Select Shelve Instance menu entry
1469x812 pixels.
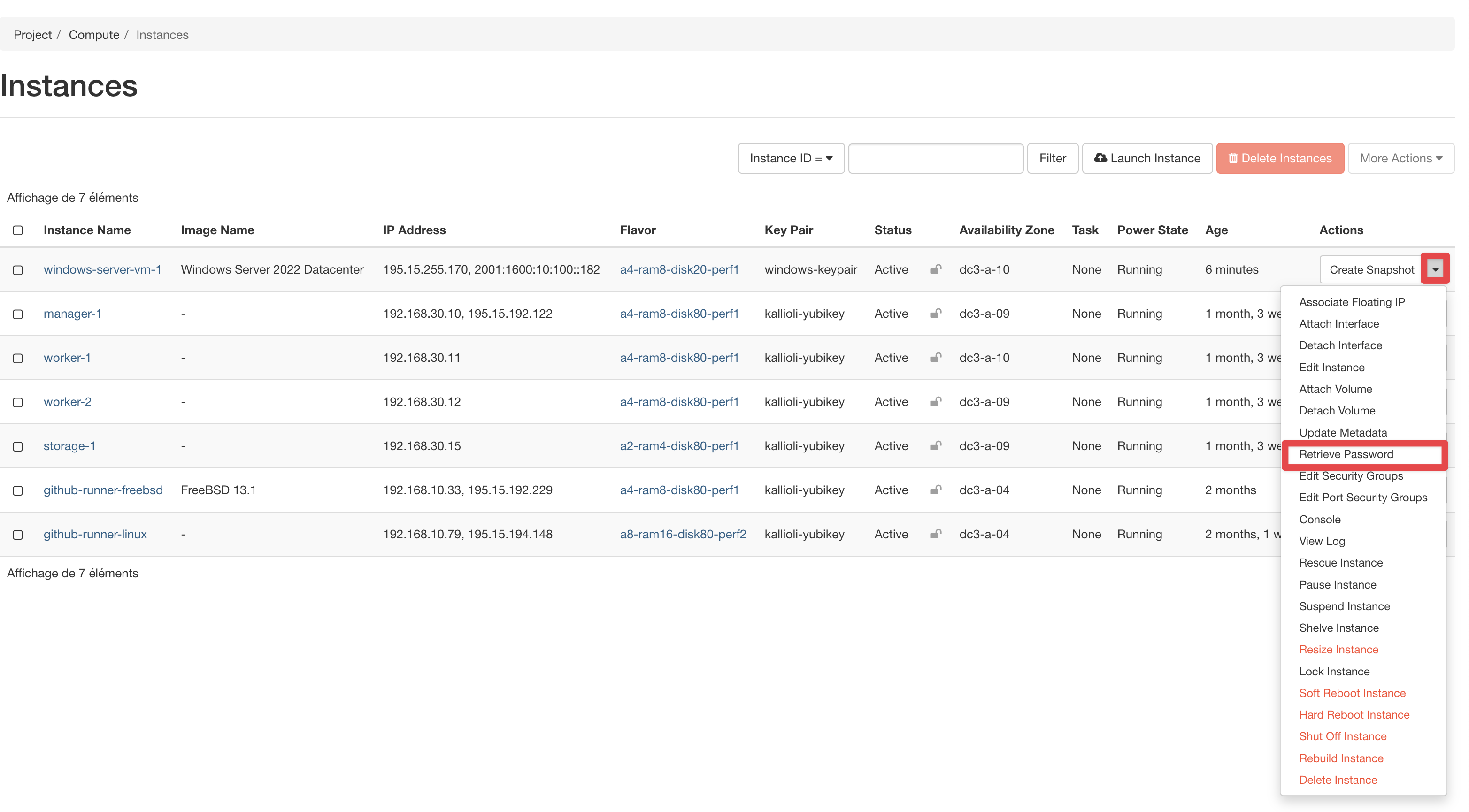tap(1338, 628)
